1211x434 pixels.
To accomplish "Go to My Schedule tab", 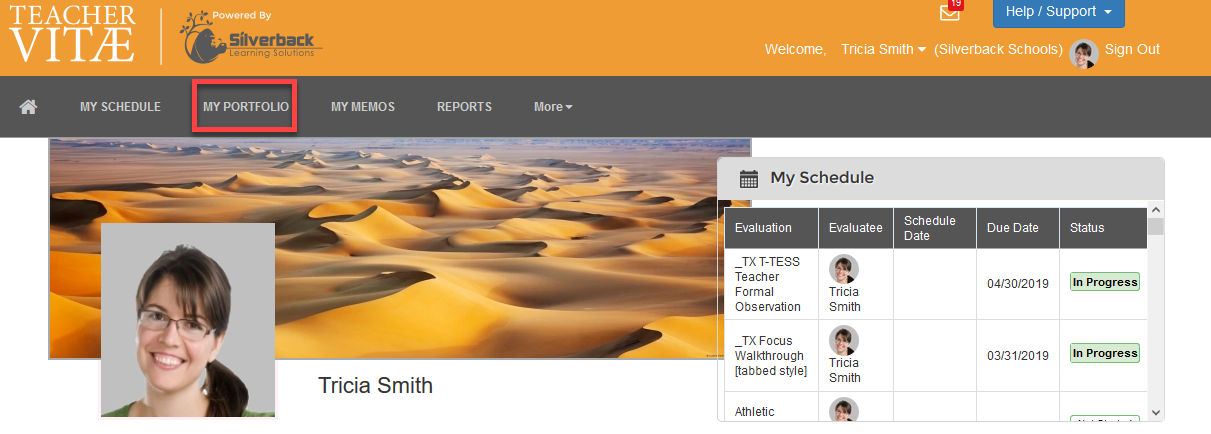I will click(x=120, y=107).
